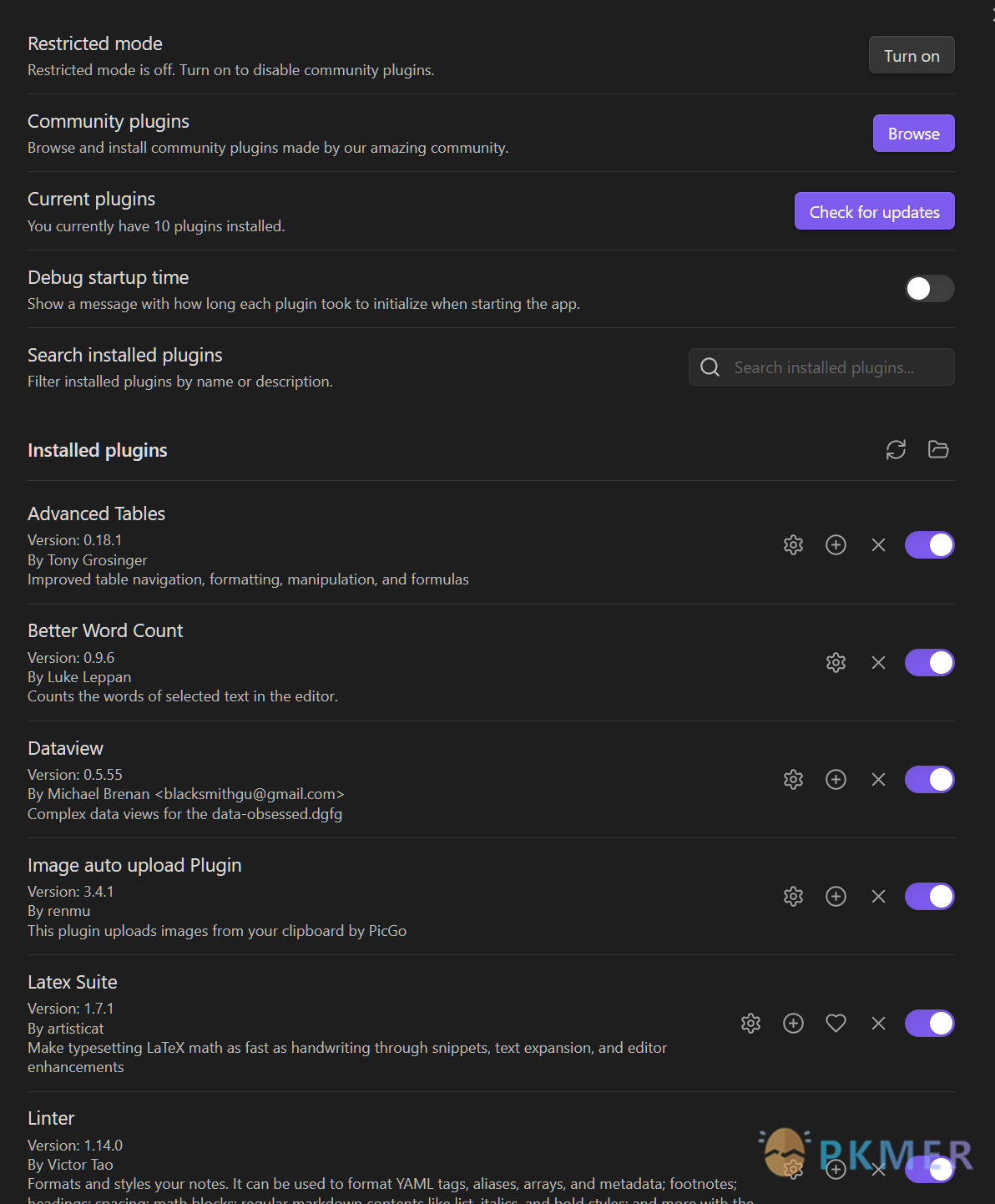This screenshot has height=1204, width=995.
Task: Open Better Word Count settings gear
Action: click(836, 663)
